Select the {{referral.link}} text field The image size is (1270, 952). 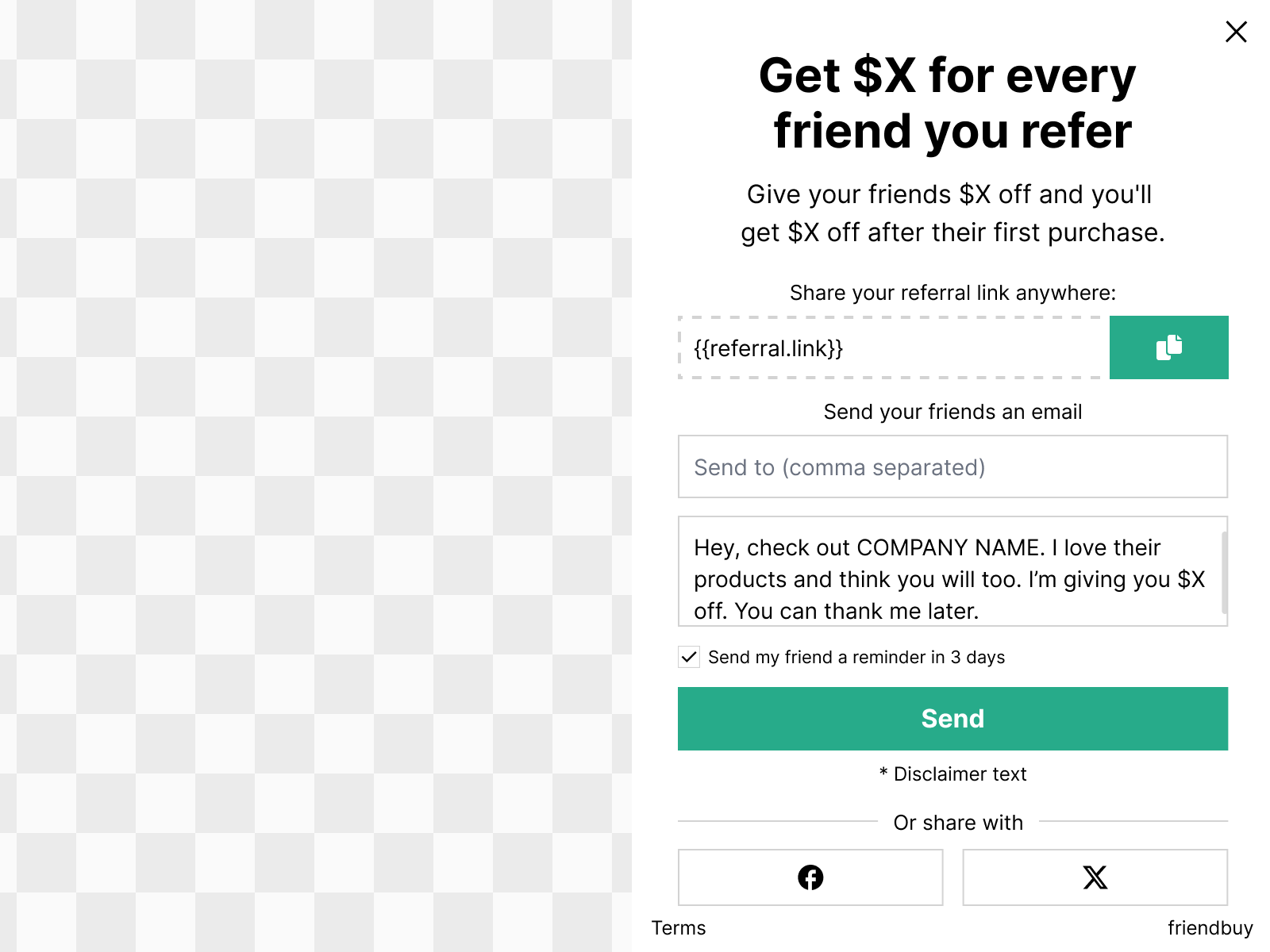click(x=893, y=348)
